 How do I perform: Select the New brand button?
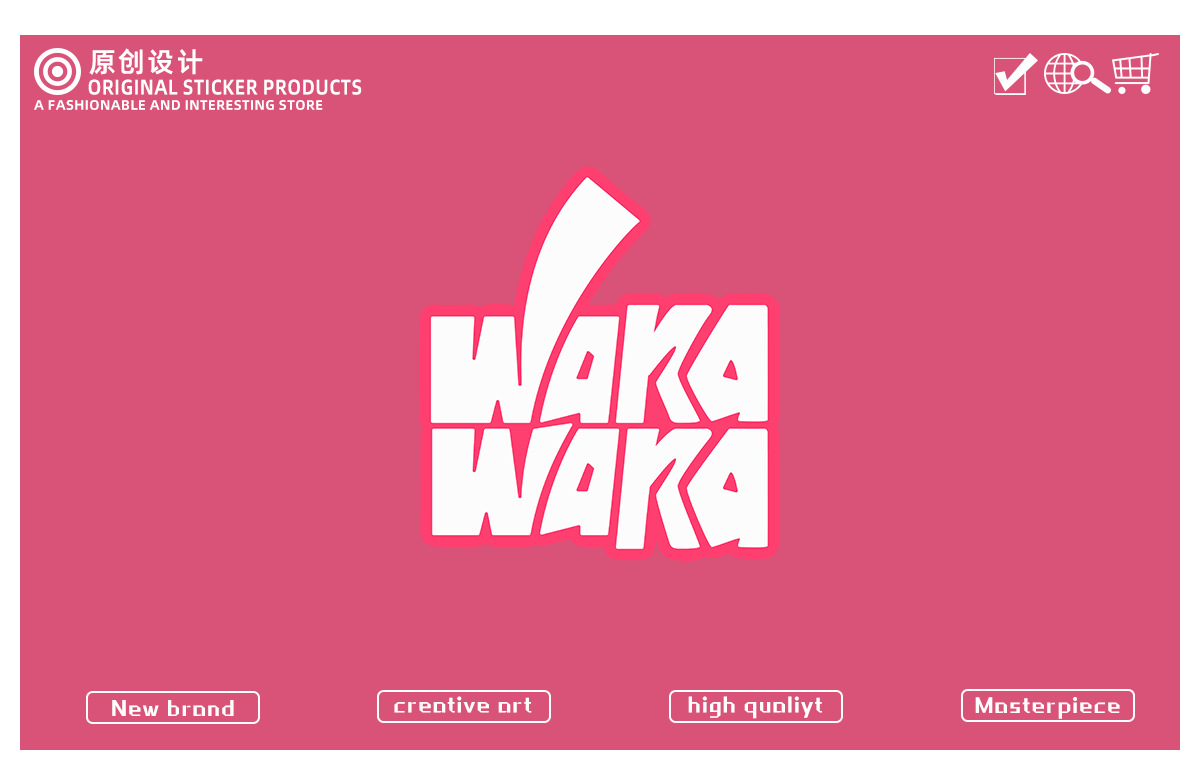[x=173, y=708]
